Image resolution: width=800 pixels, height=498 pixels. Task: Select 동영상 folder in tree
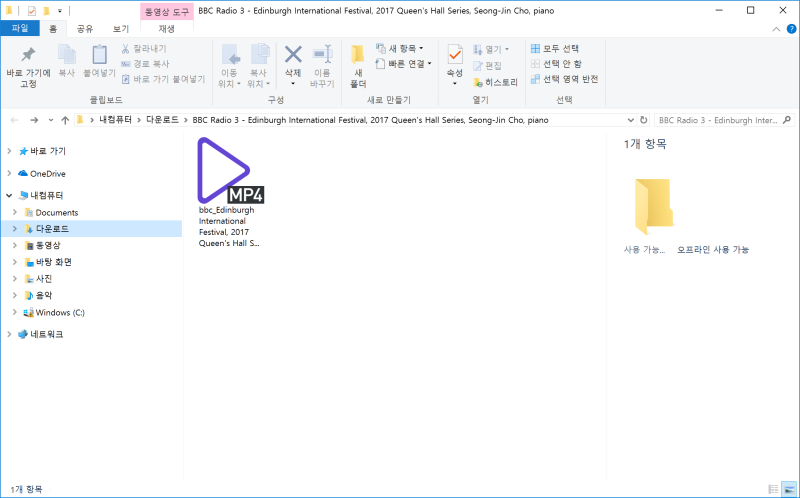[42, 245]
